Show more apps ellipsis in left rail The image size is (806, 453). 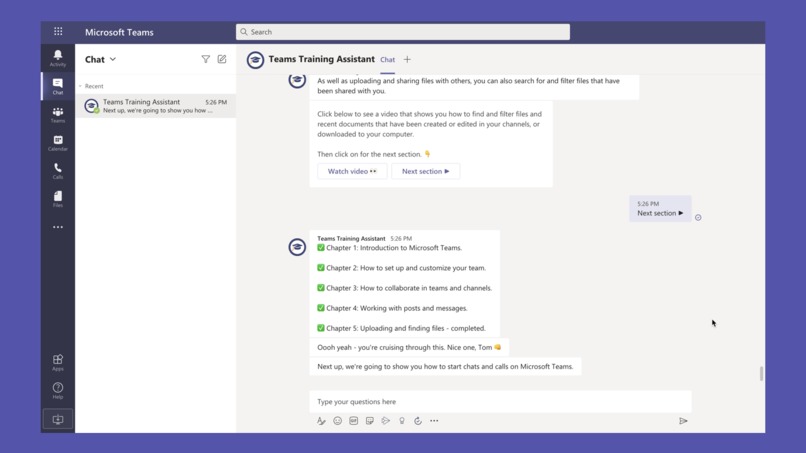pyautogui.click(x=58, y=227)
